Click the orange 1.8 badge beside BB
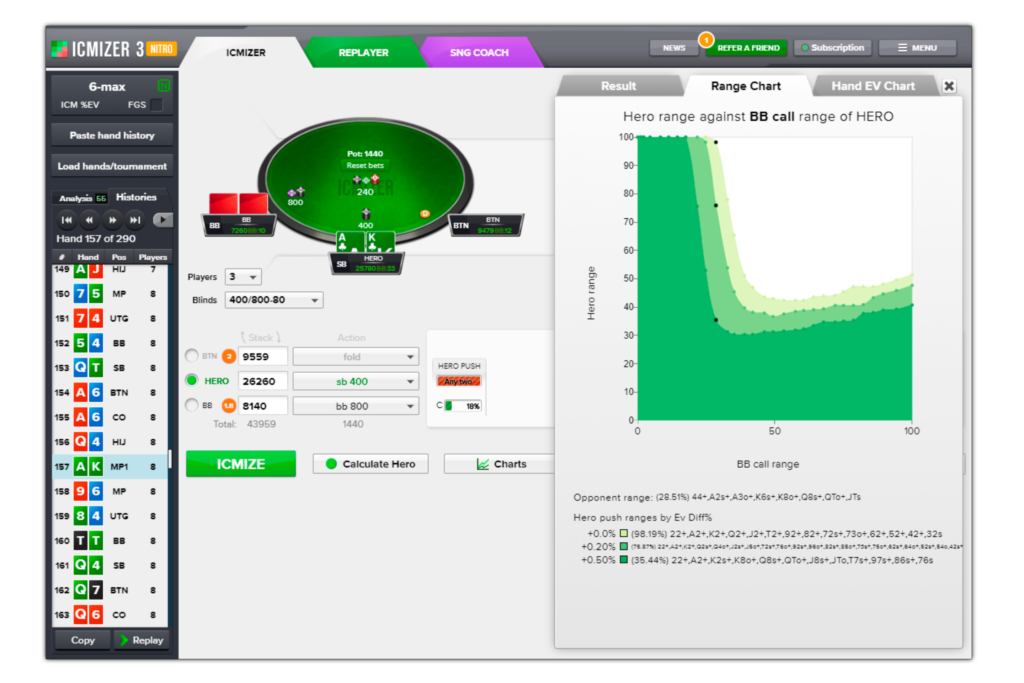 (x=229, y=405)
